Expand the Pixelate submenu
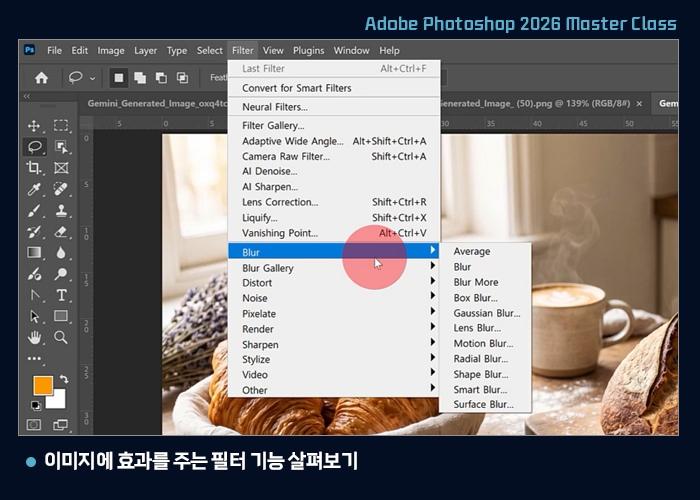This screenshot has height=500, width=700. 333,314
